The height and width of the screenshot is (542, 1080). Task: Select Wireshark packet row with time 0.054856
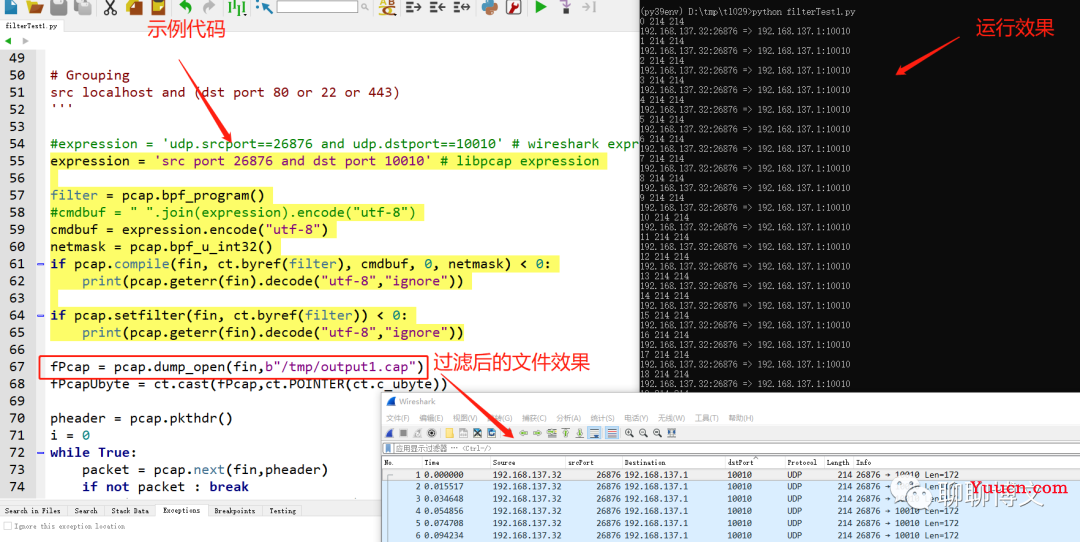[731, 511]
